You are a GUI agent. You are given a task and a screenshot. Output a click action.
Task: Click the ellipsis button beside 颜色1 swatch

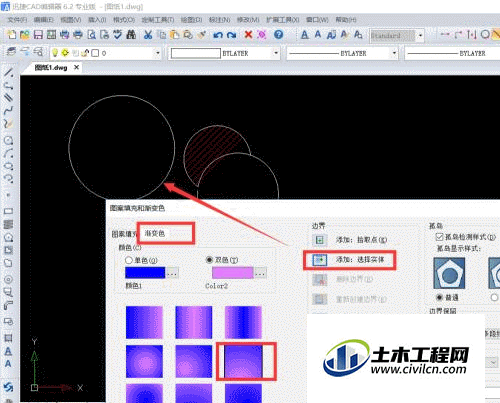coord(172,273)
